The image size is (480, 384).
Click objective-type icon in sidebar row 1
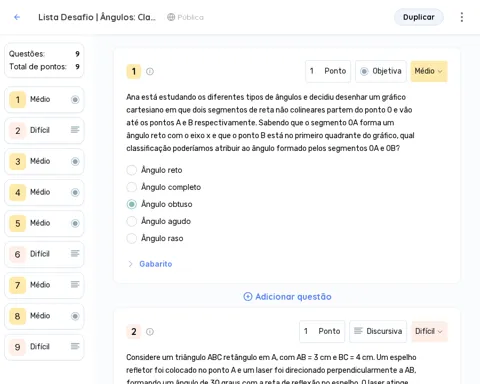click(75, 100)
